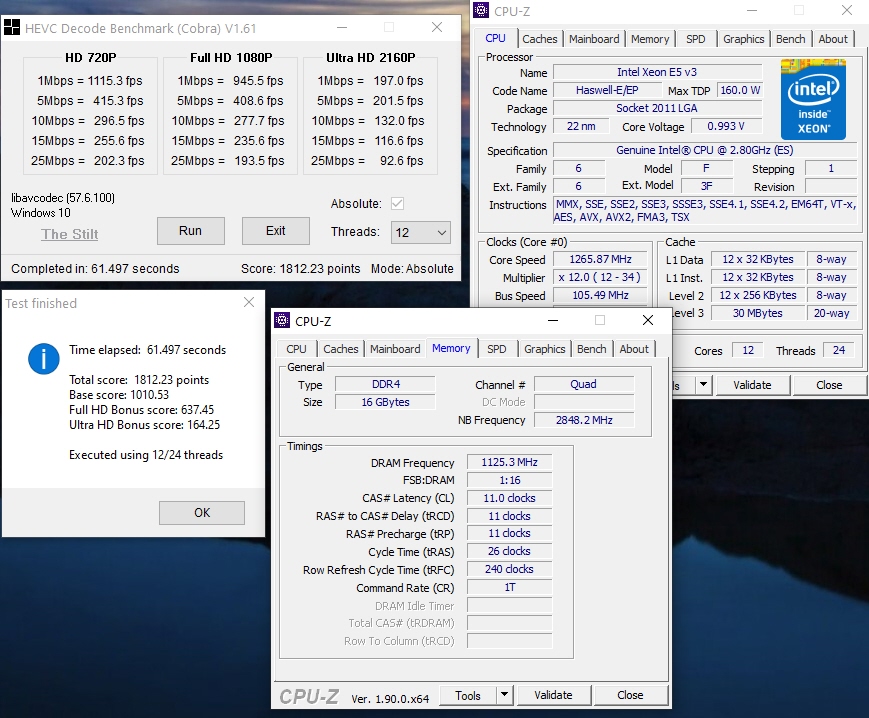The width and height of the screenshot is (869, 718).
Task: Open SPD tab in Memory window
Action: 497,349
